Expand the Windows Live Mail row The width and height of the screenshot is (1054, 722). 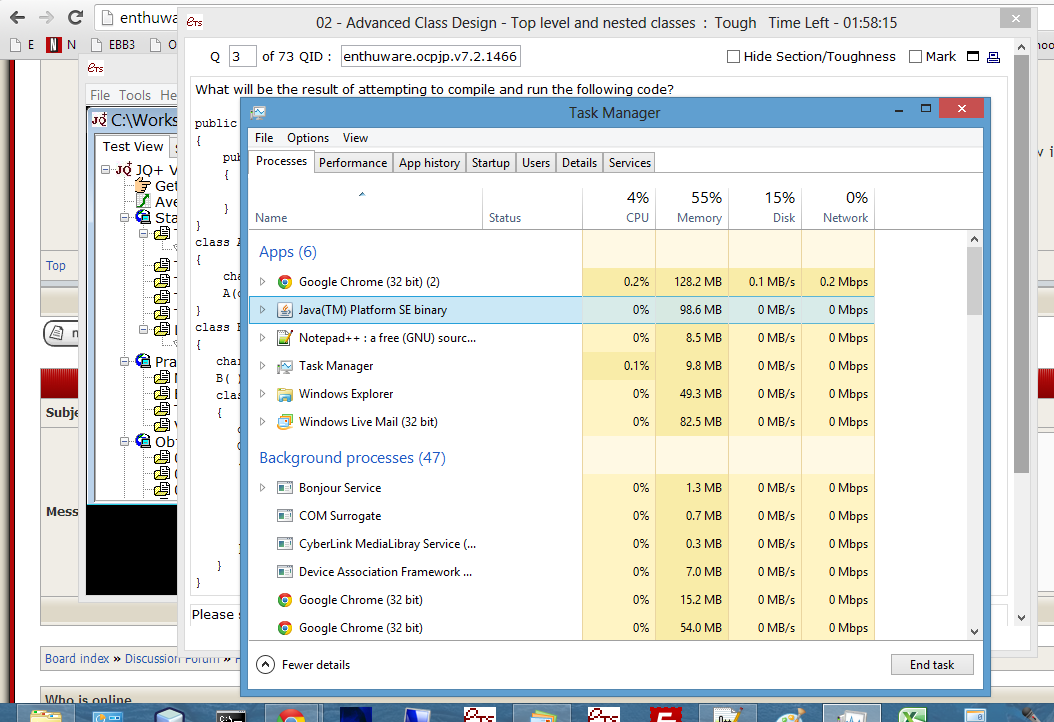pyautogui.click(x=263, y=422)
